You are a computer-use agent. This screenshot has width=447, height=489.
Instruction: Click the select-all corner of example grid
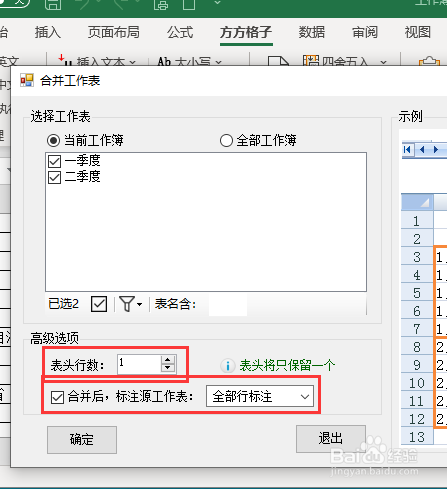(417, 202)
